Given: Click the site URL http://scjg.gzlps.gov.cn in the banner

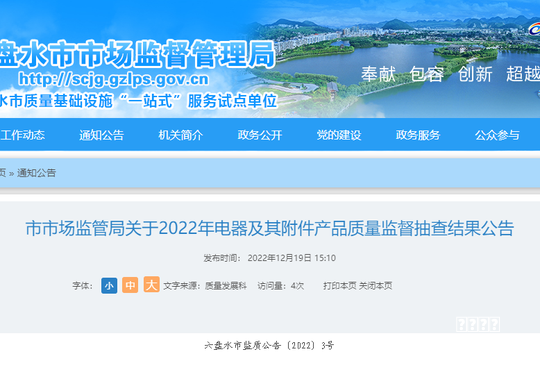Looking at the screenshot, I should coord(114,79).
